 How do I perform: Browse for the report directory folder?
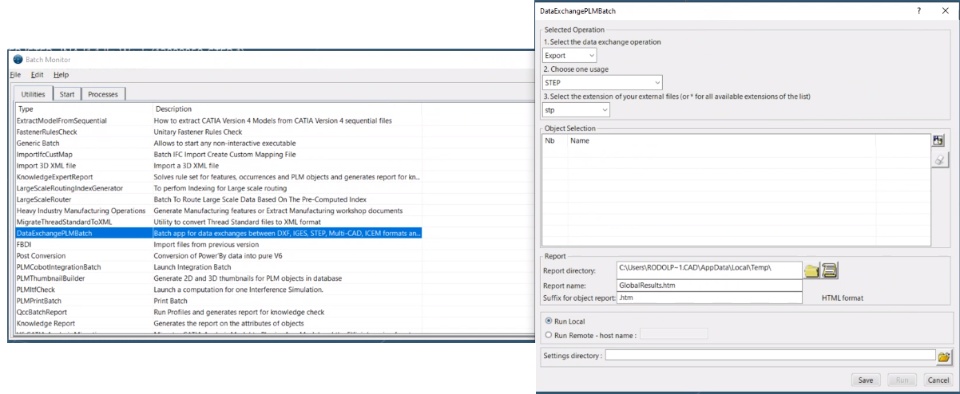click(x=812, y=270)
